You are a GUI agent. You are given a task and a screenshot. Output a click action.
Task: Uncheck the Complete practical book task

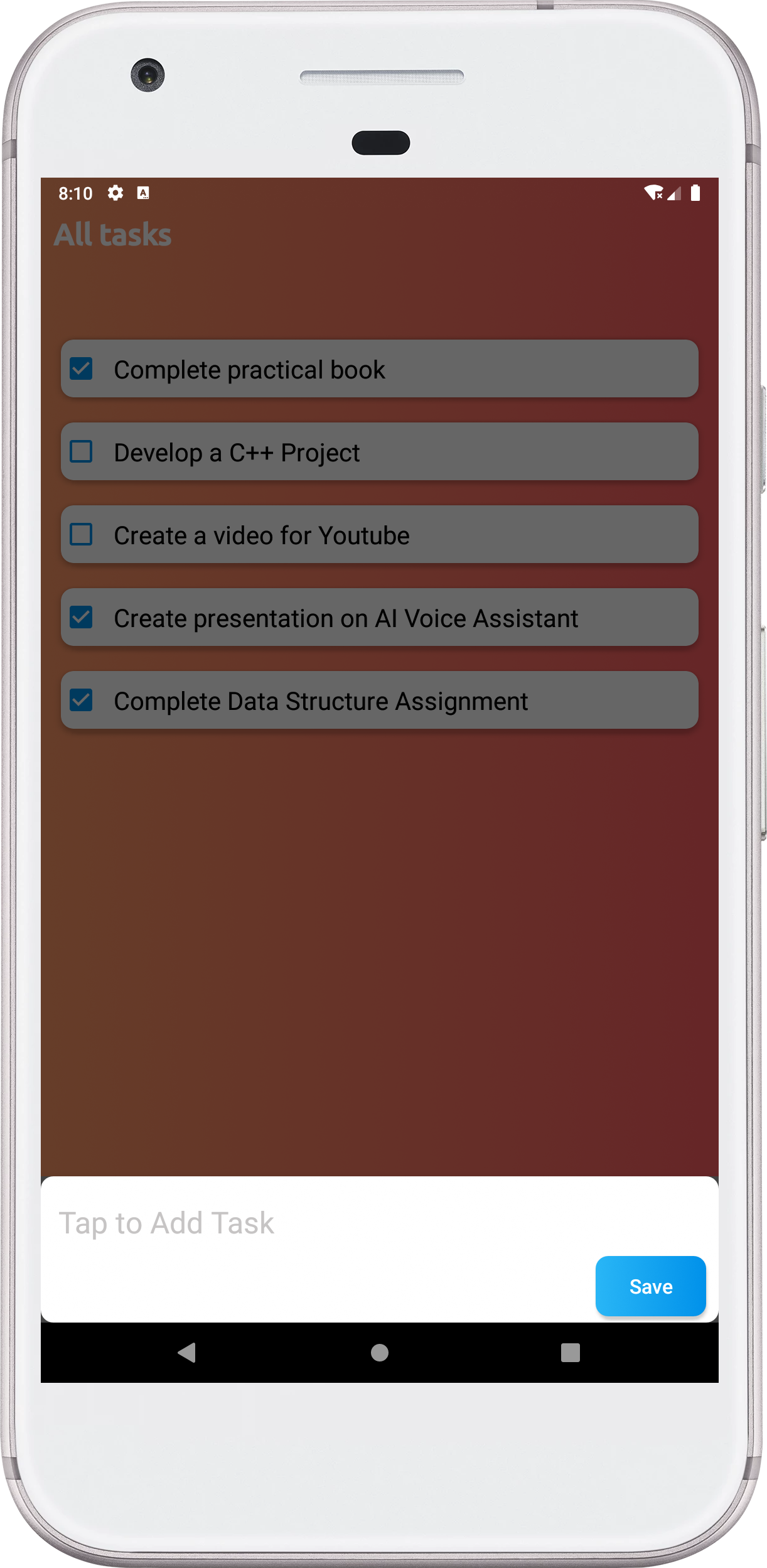pyautogui.click(x=82, y=369)
